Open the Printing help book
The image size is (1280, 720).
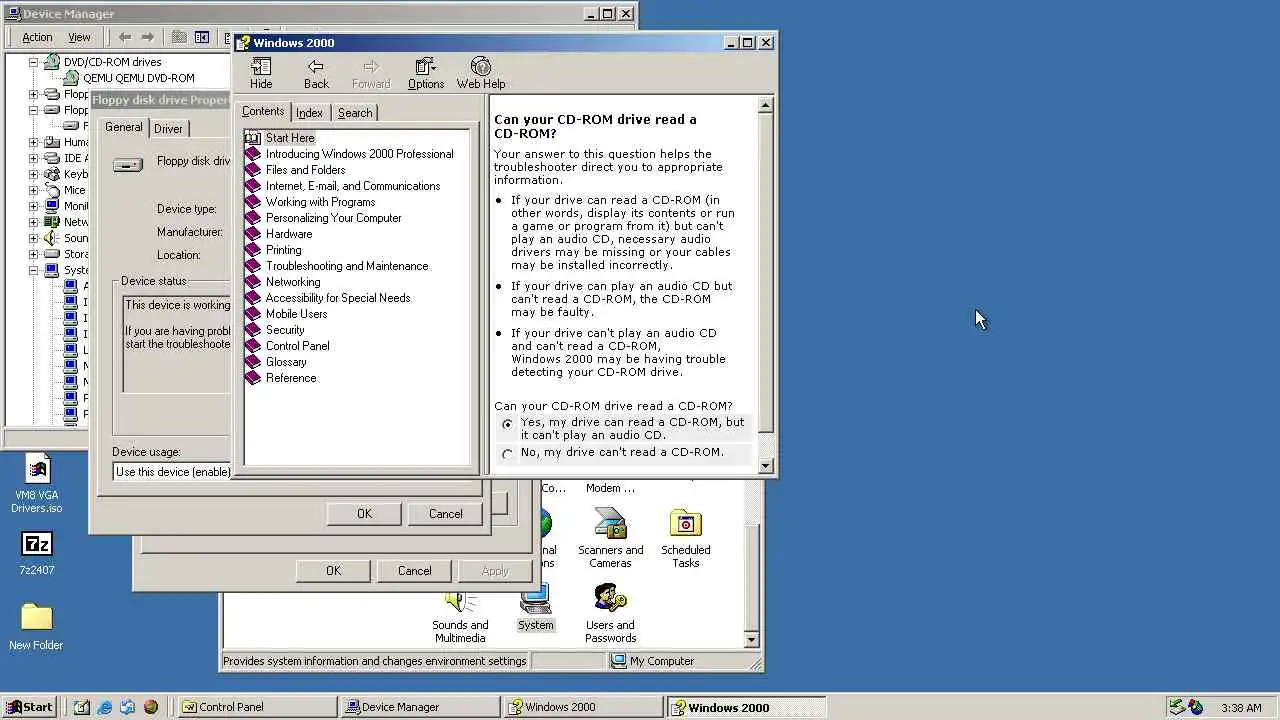pos(283,250)
